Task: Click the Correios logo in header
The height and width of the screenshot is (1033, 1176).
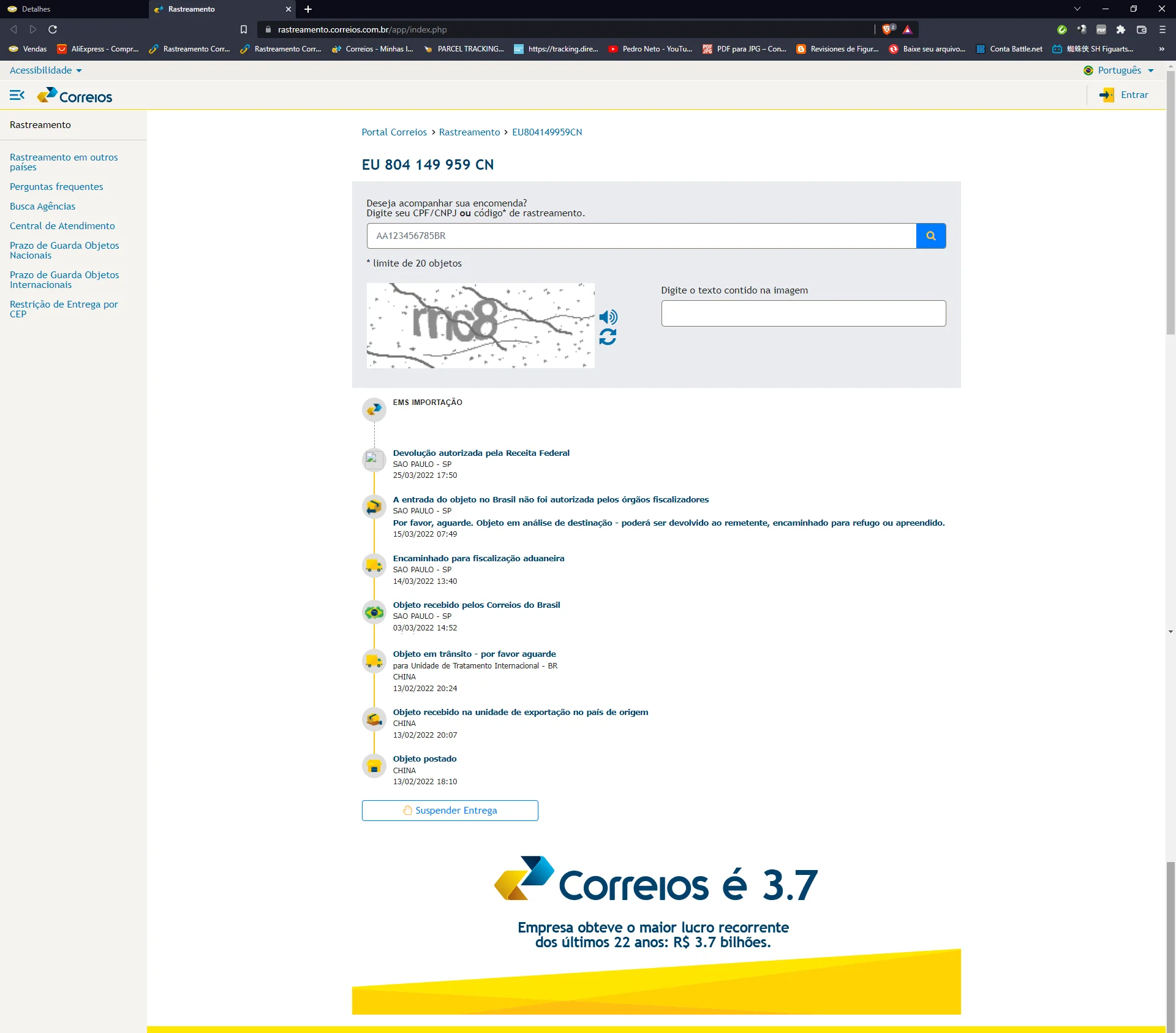Action: click(x=75, y=96)
